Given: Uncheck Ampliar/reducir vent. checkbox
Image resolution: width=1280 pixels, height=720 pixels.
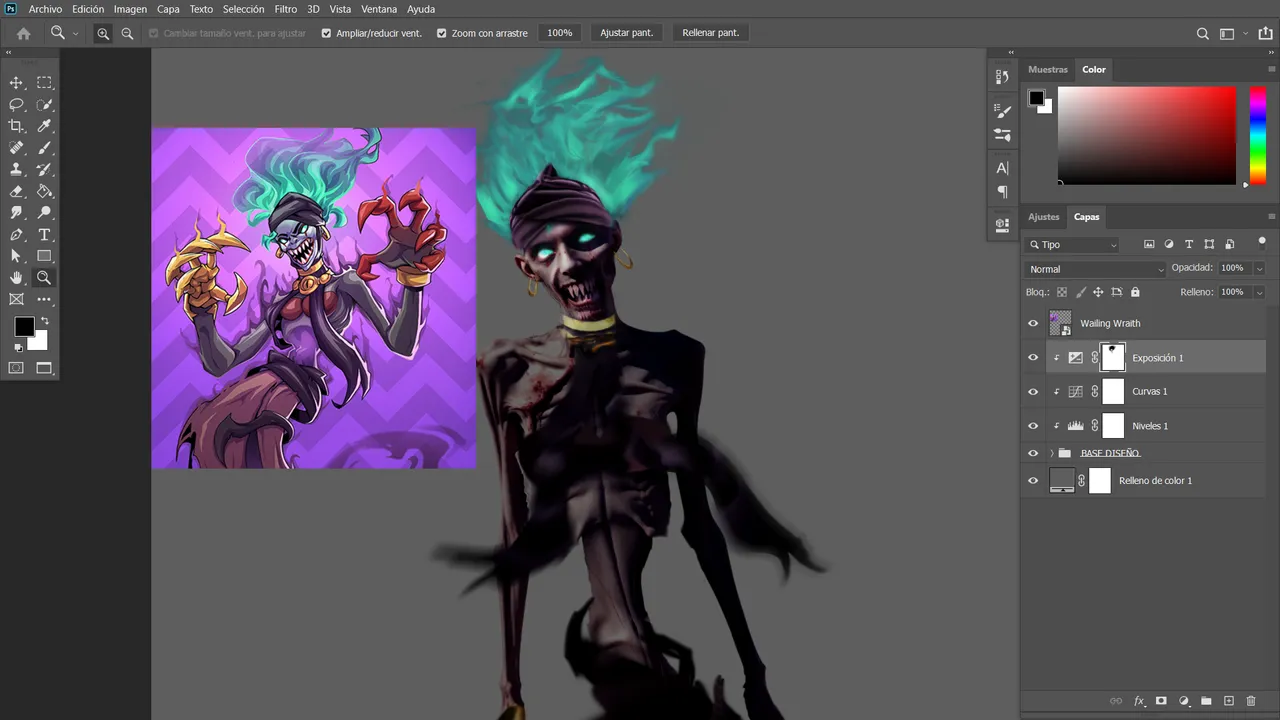Looking at the screenshot, I should pos(326,33).
